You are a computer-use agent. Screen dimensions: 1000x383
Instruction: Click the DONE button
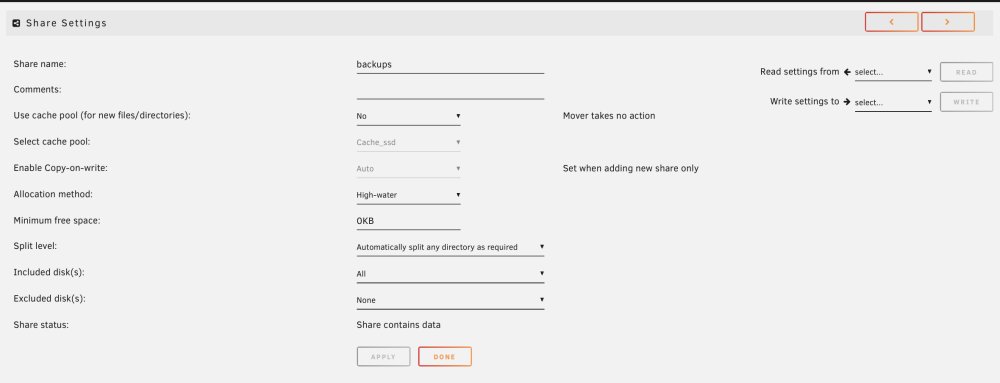[445, 357]
